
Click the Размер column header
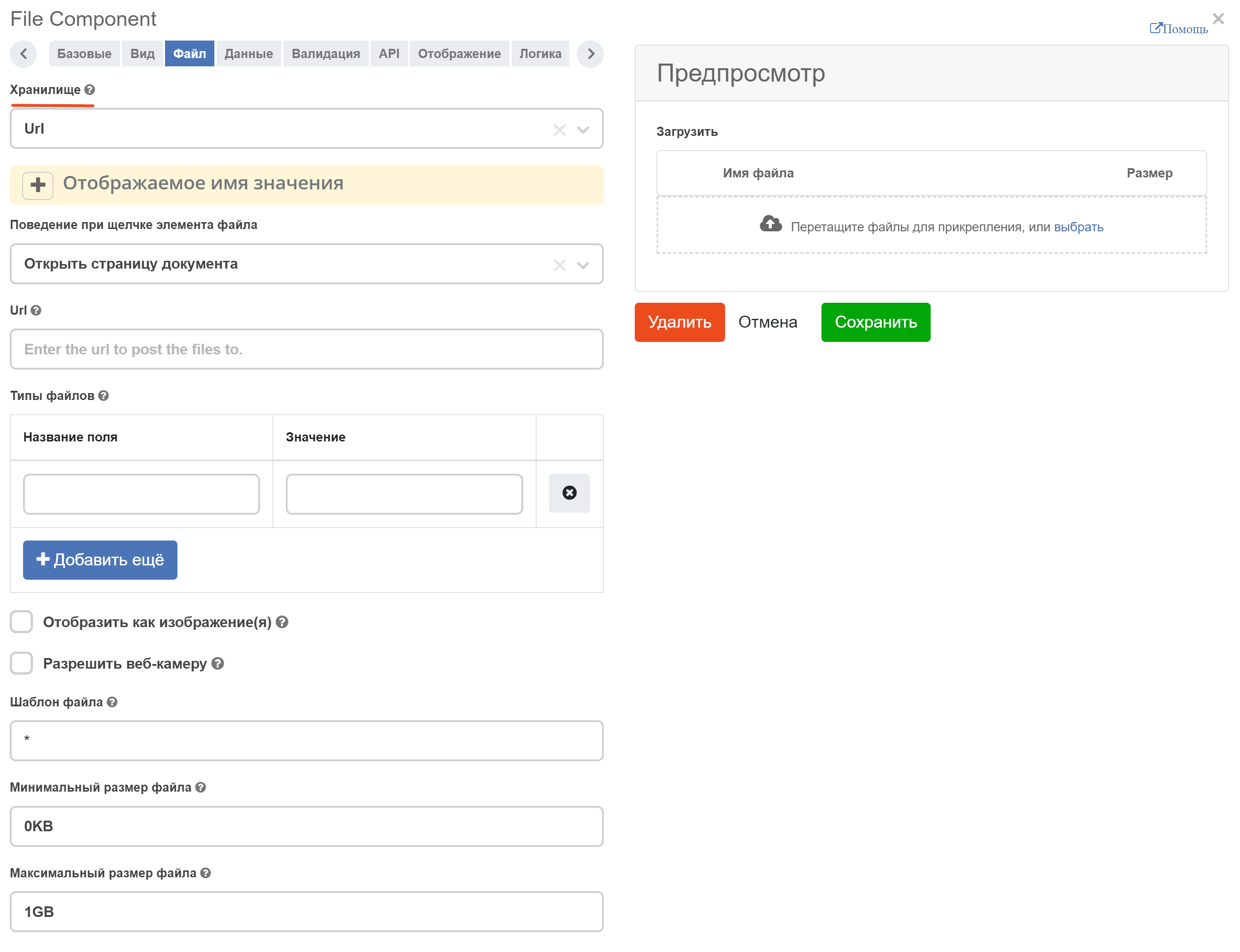point(1149,173)
